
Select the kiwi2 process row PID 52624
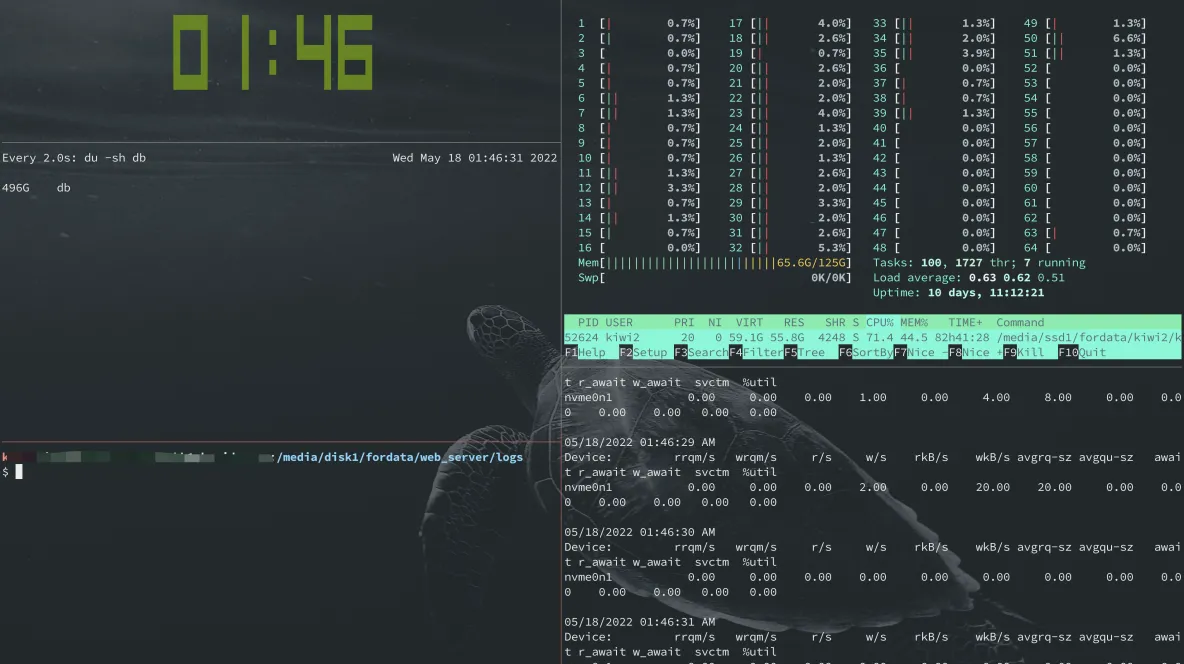coord(873,338)
